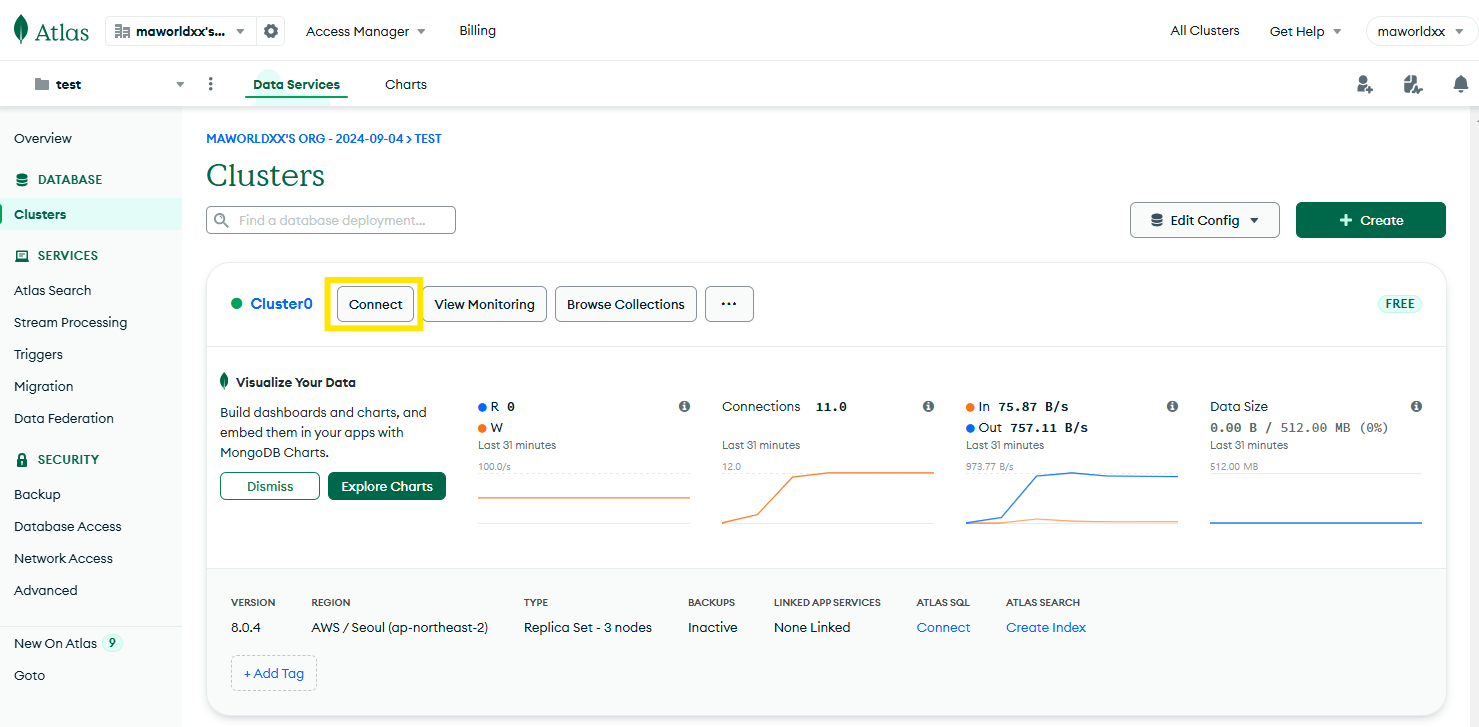Open the notifications bell icon
Viewport: 1479px width, 727px height.
pos(1461,84)
